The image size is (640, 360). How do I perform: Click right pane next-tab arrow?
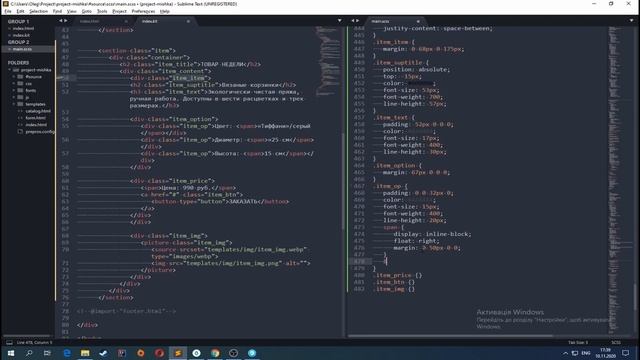coord(358,21)
